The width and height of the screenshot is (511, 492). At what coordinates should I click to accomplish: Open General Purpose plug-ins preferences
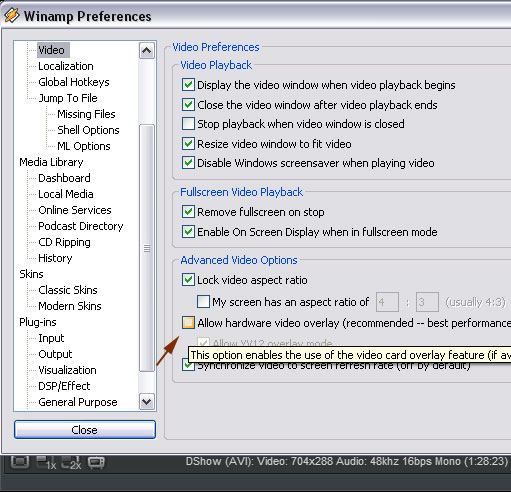(78, 402)
